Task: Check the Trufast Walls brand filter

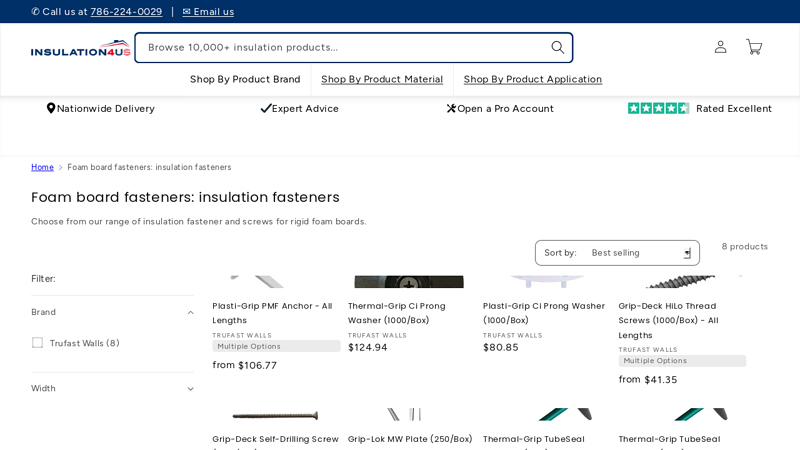Action: pyautogui.click(x=38, y=343)
